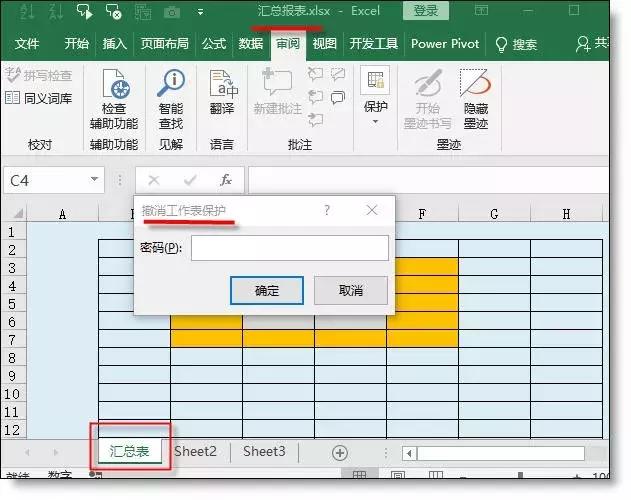Select column H header
The width and height of the screenshot is (631, 500).
(x=566, y=214)
